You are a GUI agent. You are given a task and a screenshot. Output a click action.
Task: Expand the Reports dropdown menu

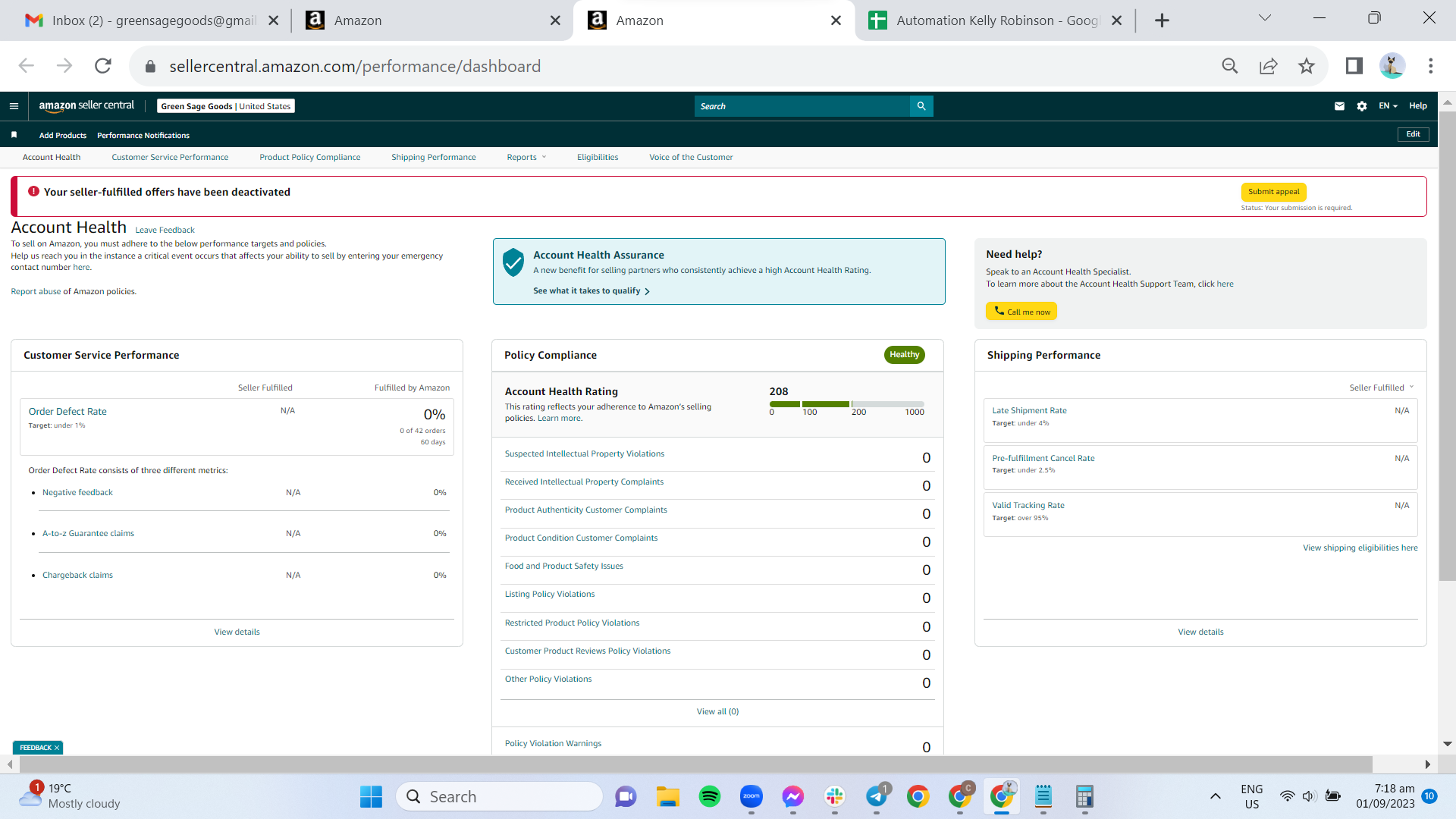[526, 158]
